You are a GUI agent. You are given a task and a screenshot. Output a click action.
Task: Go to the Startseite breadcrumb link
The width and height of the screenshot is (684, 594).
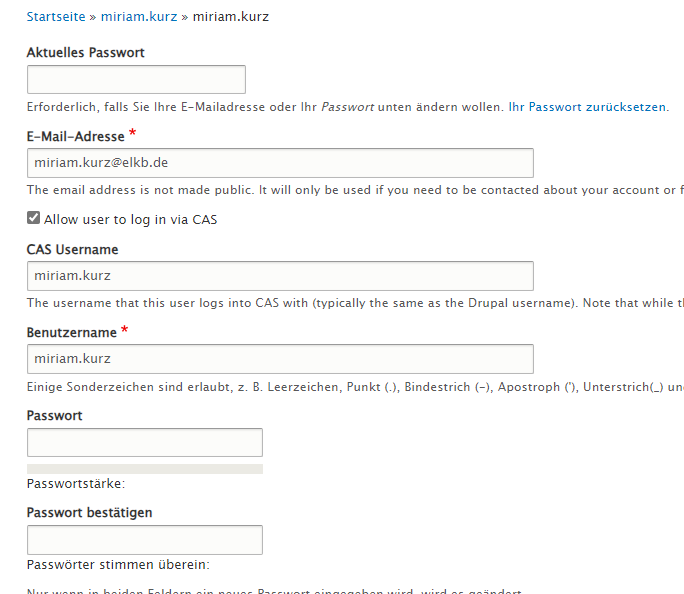point(56,17)
